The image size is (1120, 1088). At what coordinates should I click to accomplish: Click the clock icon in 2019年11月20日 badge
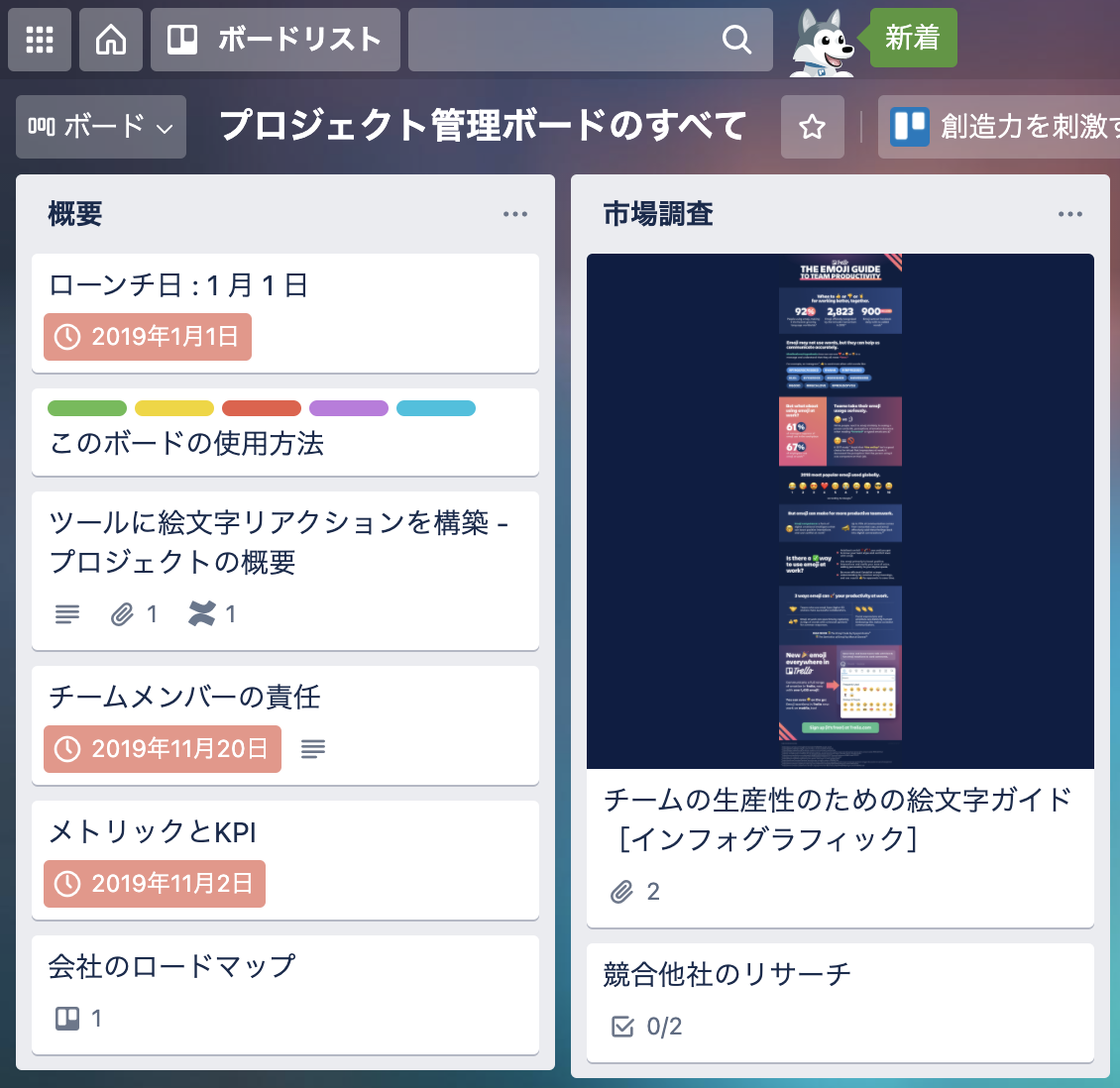(x=67, y=749)
